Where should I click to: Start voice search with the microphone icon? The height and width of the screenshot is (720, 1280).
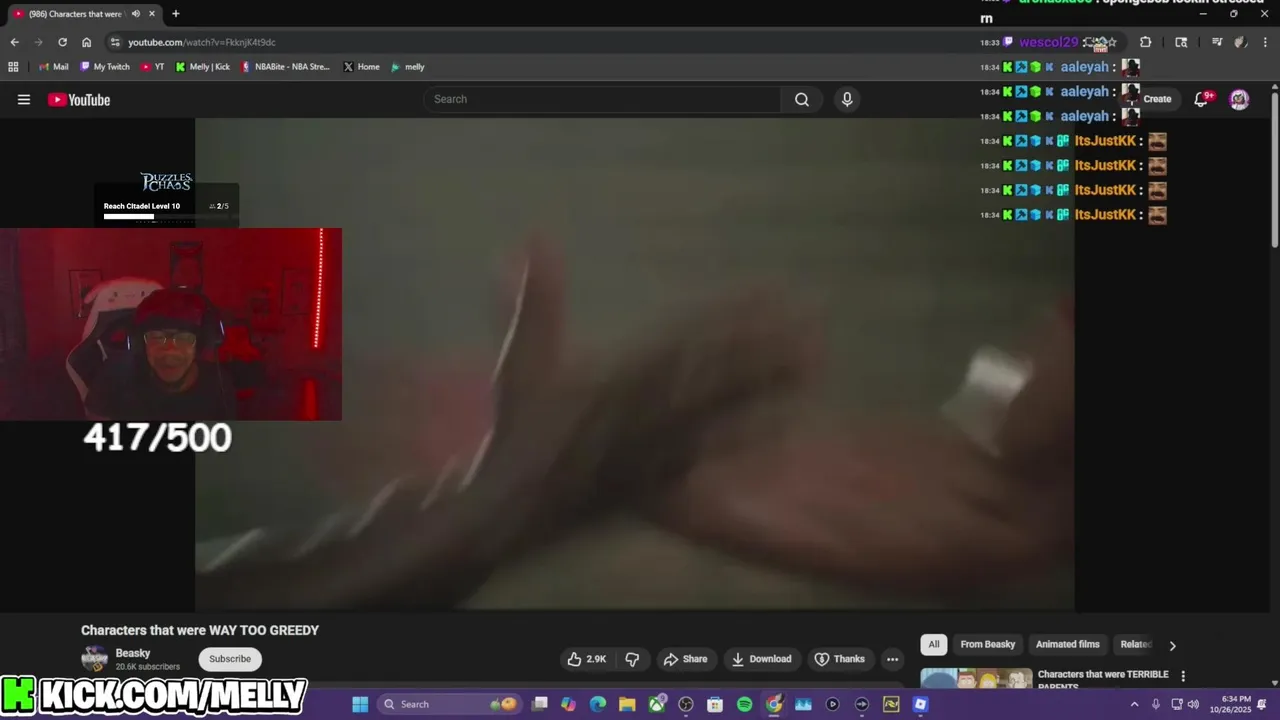(x=847, y=99)
